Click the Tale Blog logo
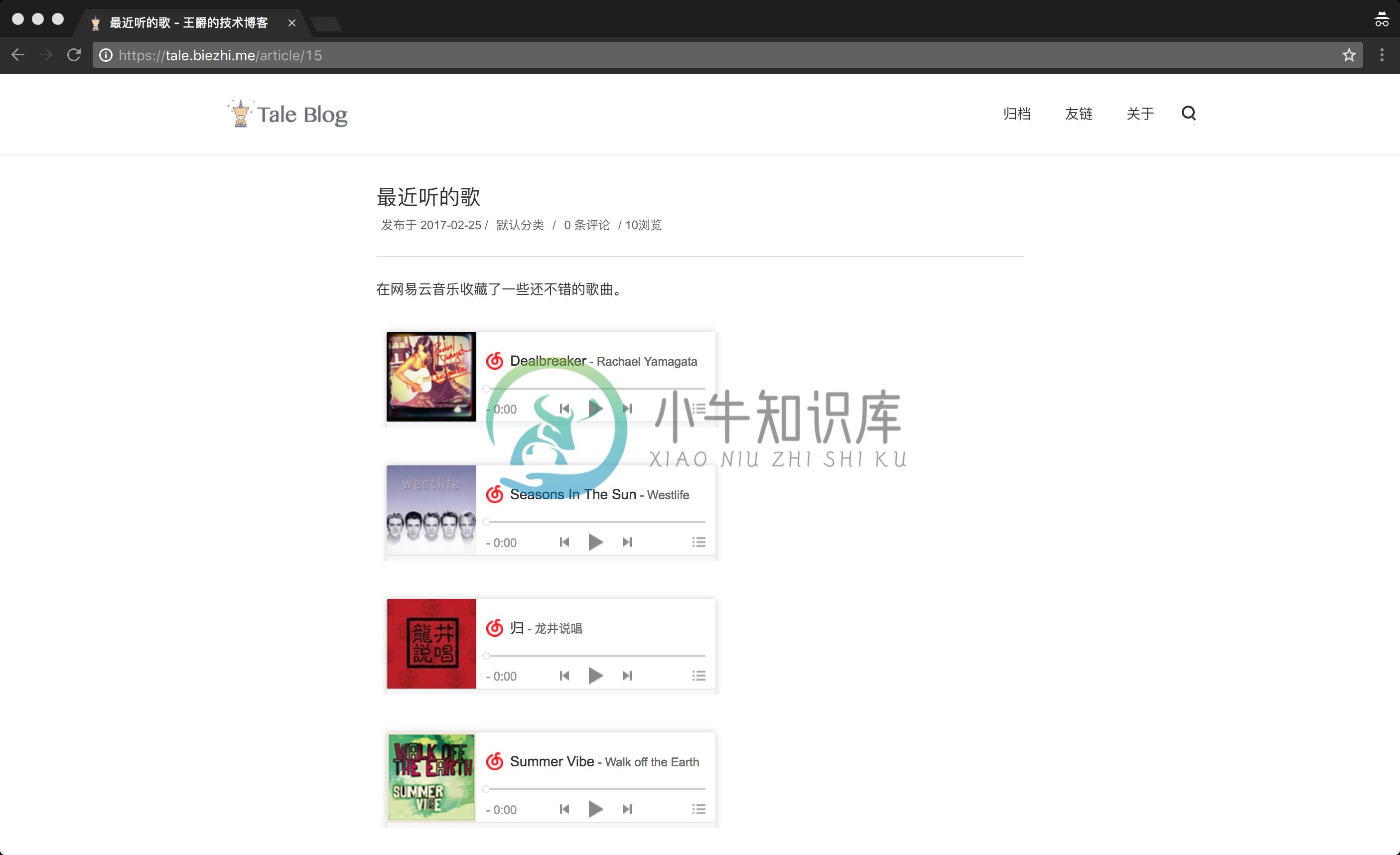The image size is (1400, 855). point(287,114)
